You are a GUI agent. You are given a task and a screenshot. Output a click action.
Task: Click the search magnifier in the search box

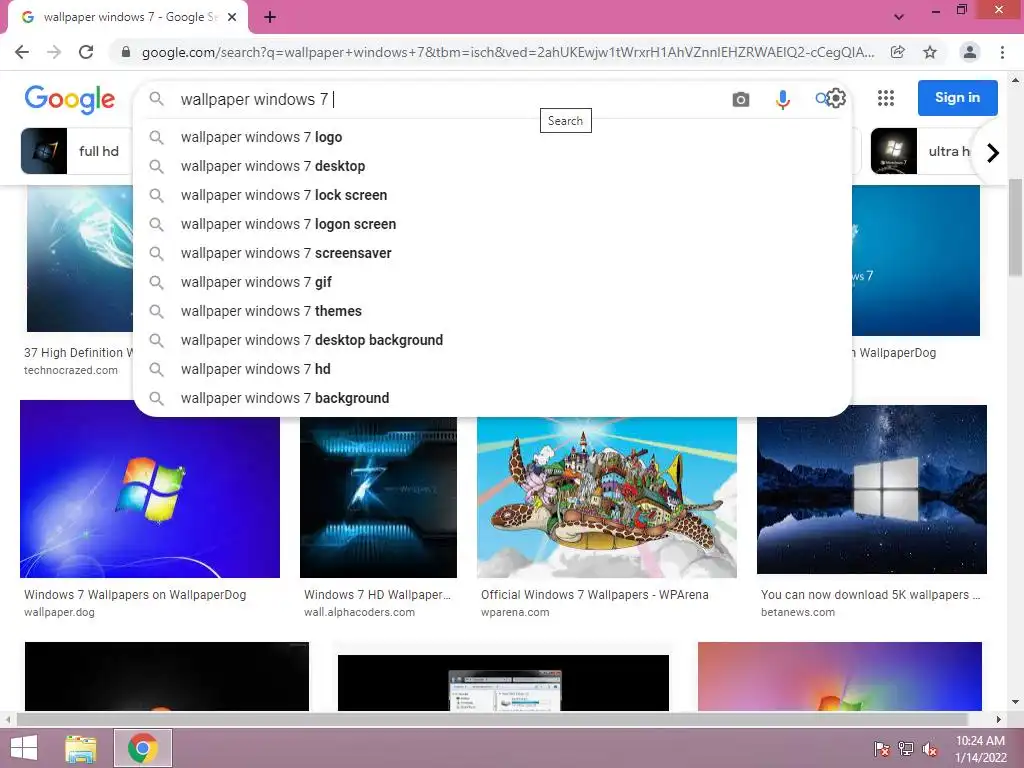[156, 99]
